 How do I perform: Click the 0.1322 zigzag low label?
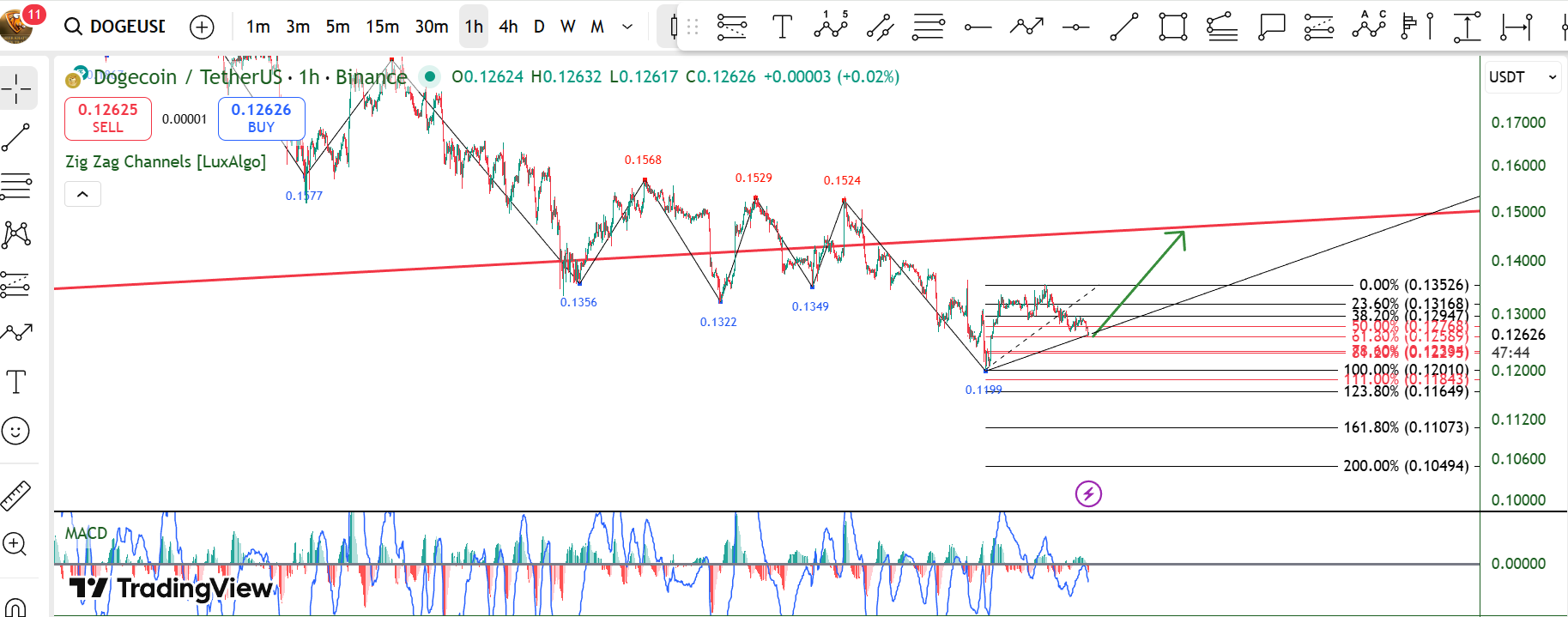(x=718, y=322)
